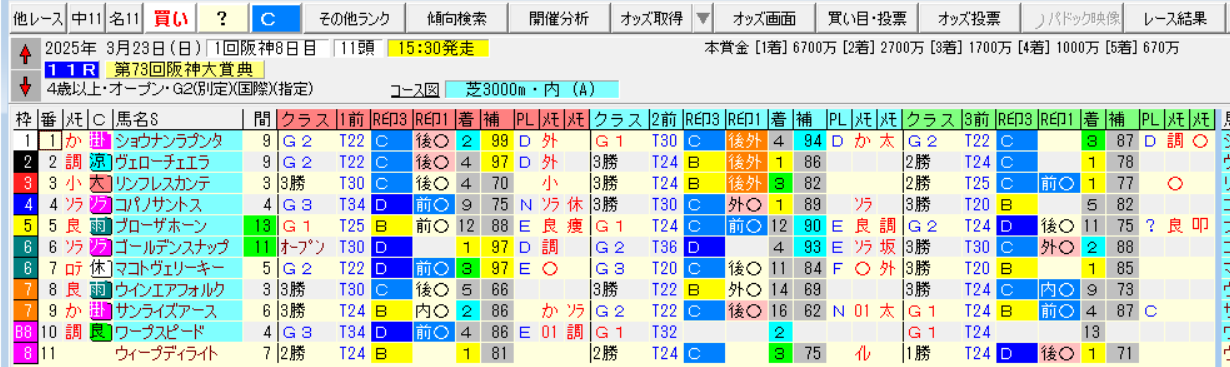Image resolution: width=1230 pixels, height=367 pixels.
Task: Click オッズ投票 button
Action: click(970, 18)
